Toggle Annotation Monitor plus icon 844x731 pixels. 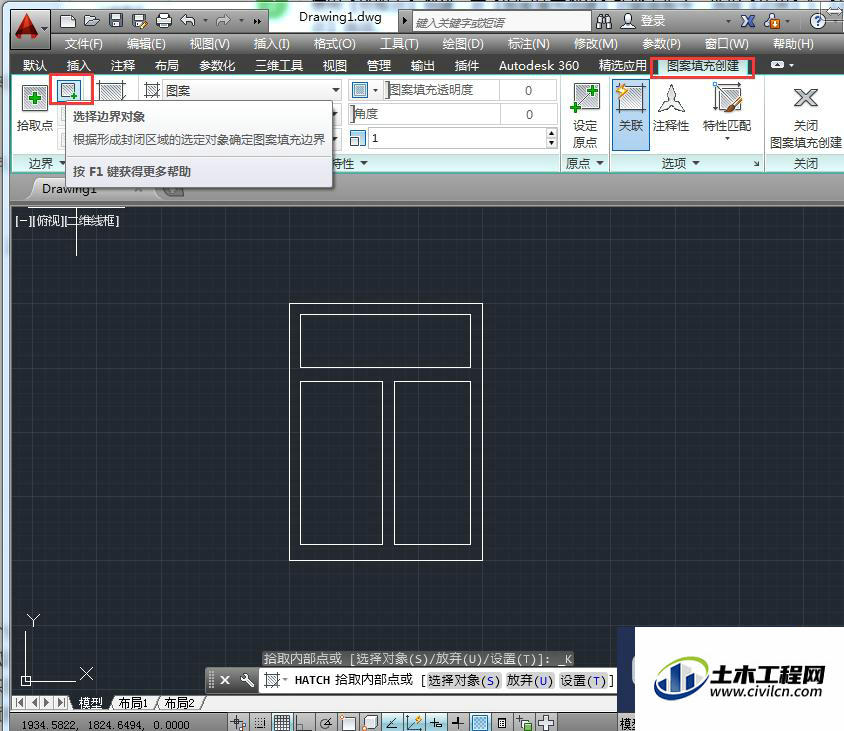546,722
